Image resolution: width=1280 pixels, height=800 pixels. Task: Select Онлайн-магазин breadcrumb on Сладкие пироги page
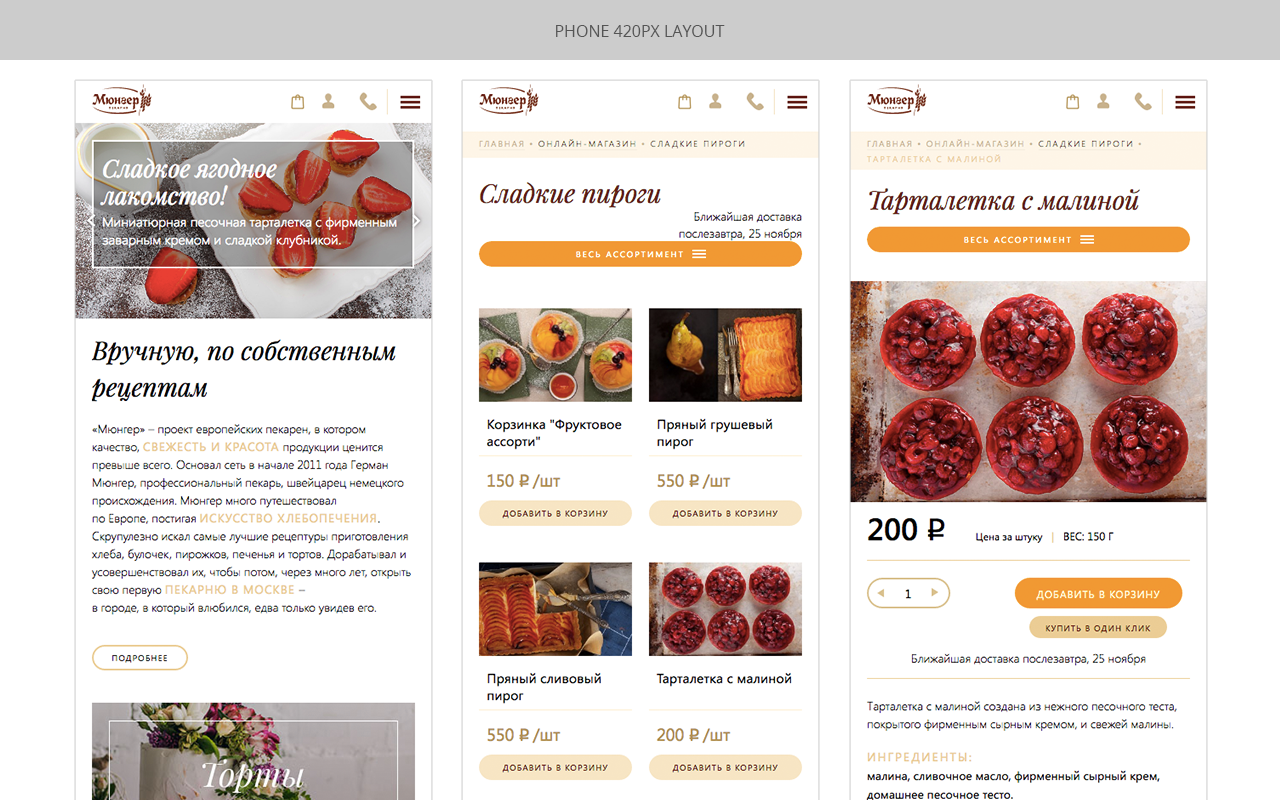tap(587, 144)
